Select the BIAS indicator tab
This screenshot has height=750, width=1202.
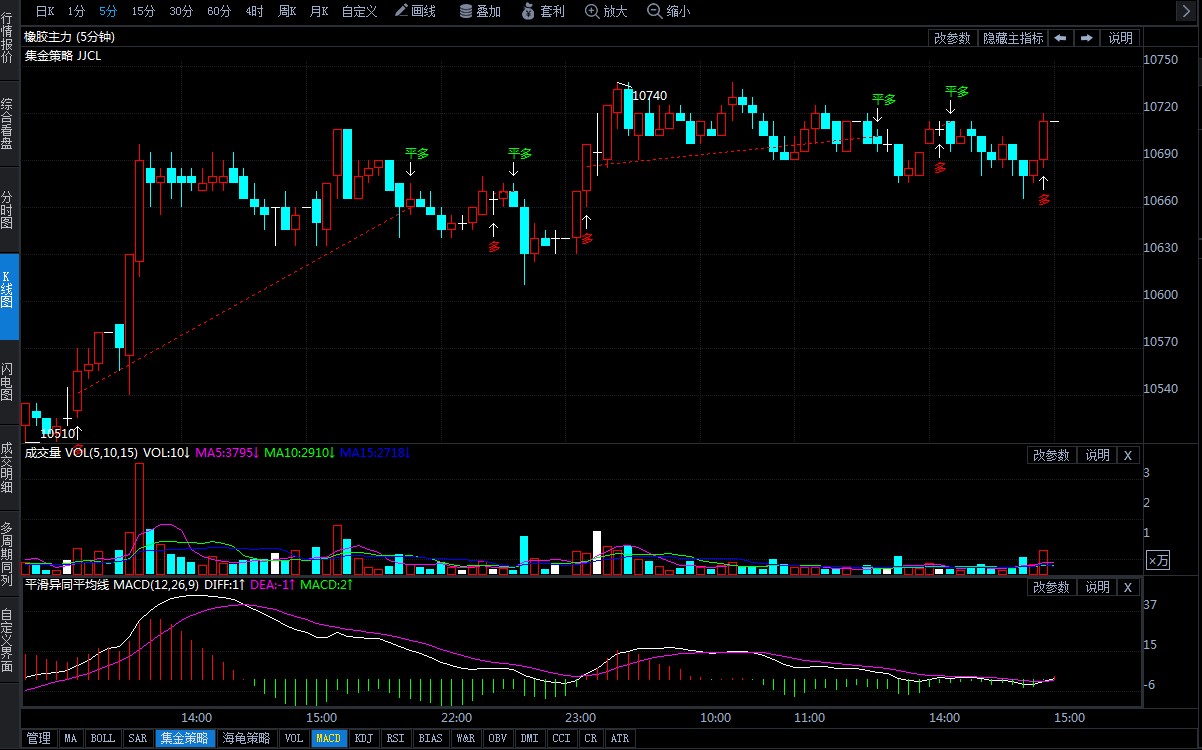(x=430, y=739)
